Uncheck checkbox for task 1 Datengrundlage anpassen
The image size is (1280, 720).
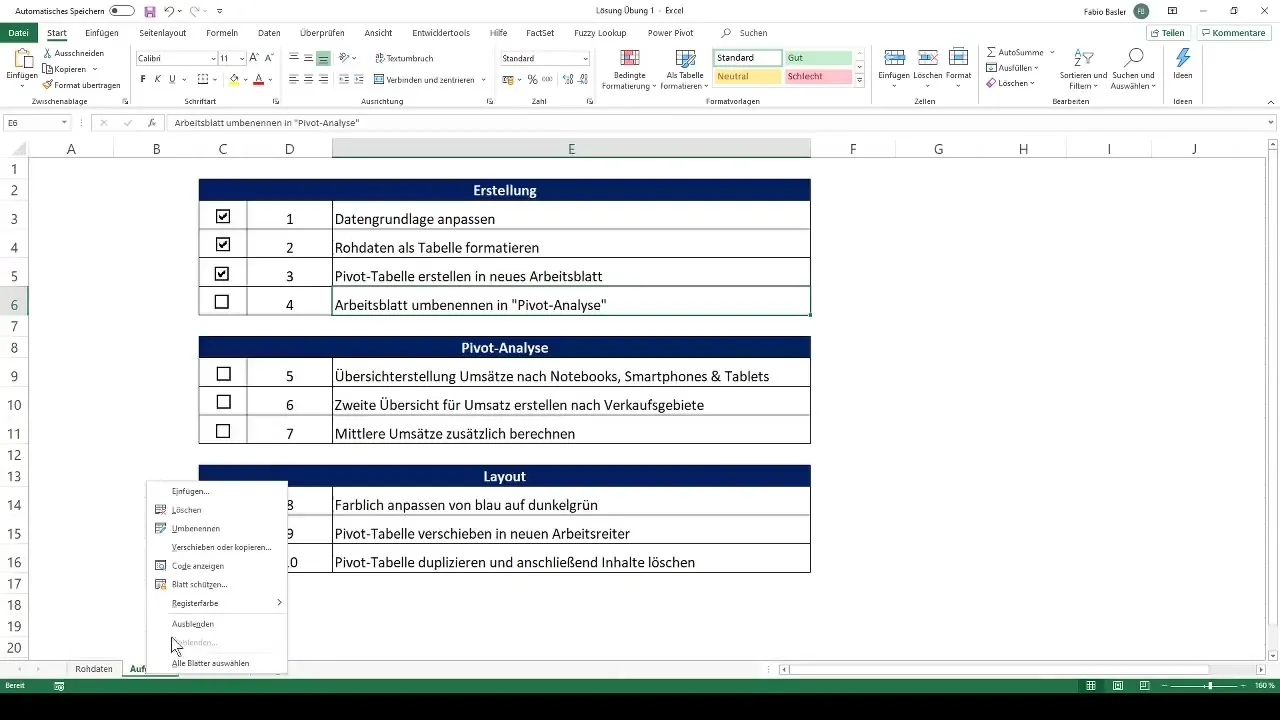tap(223, 216)
